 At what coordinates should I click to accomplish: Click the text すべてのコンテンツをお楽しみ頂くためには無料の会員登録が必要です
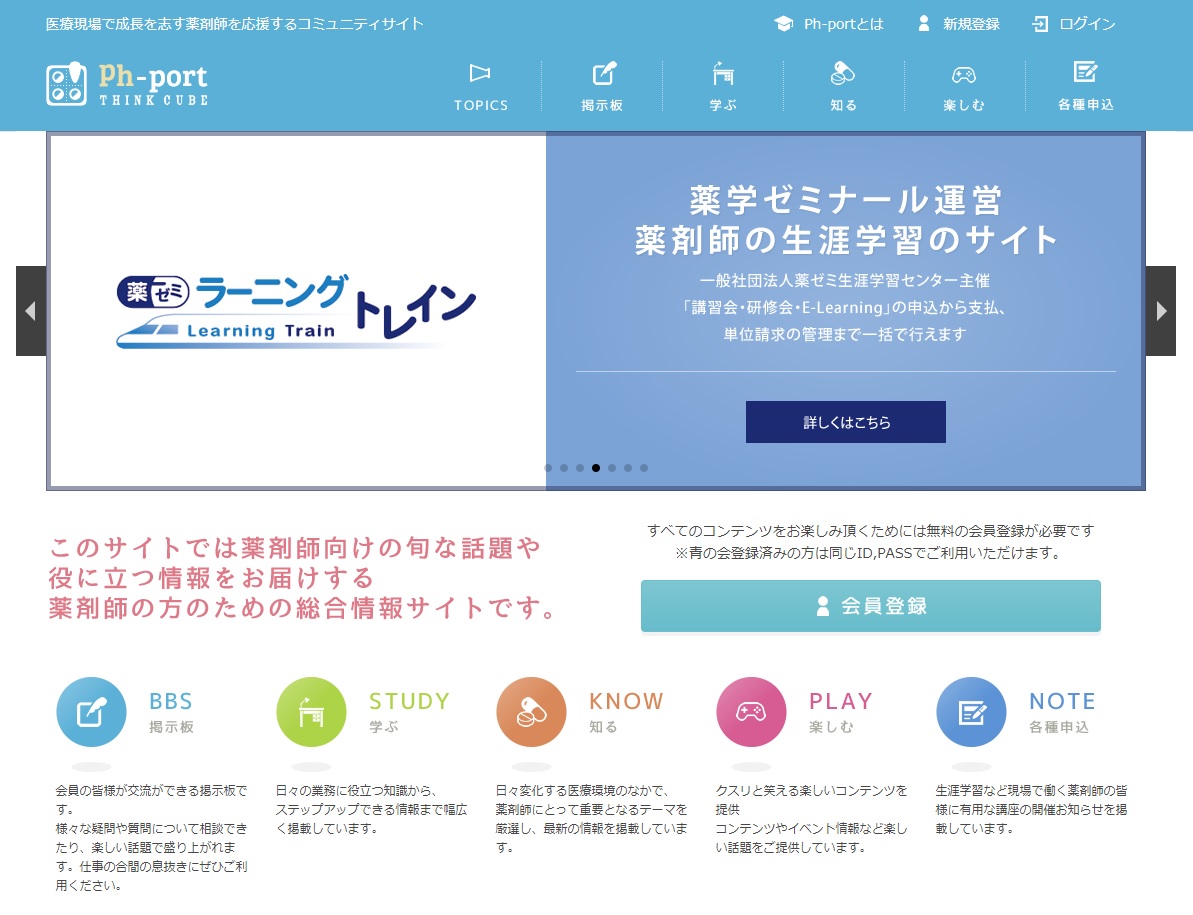pos(870,531)
